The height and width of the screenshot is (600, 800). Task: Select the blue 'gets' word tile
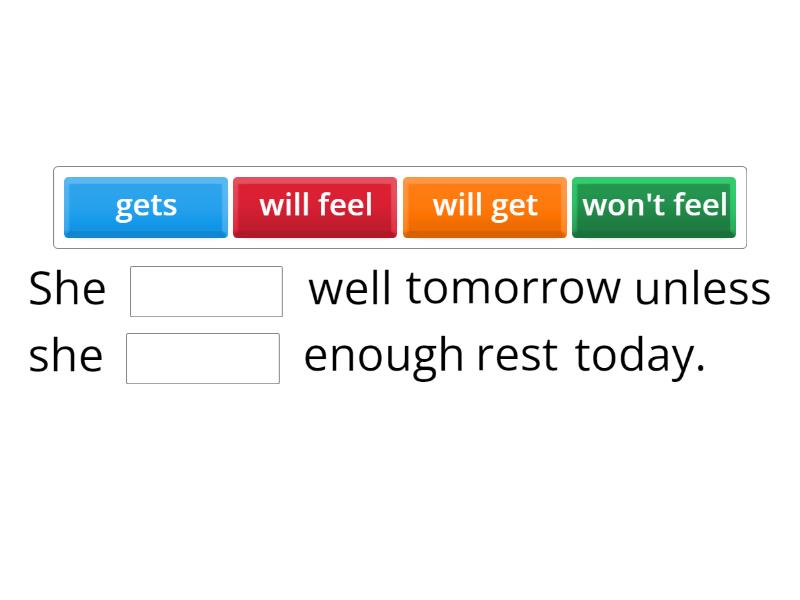coord(145,207)
